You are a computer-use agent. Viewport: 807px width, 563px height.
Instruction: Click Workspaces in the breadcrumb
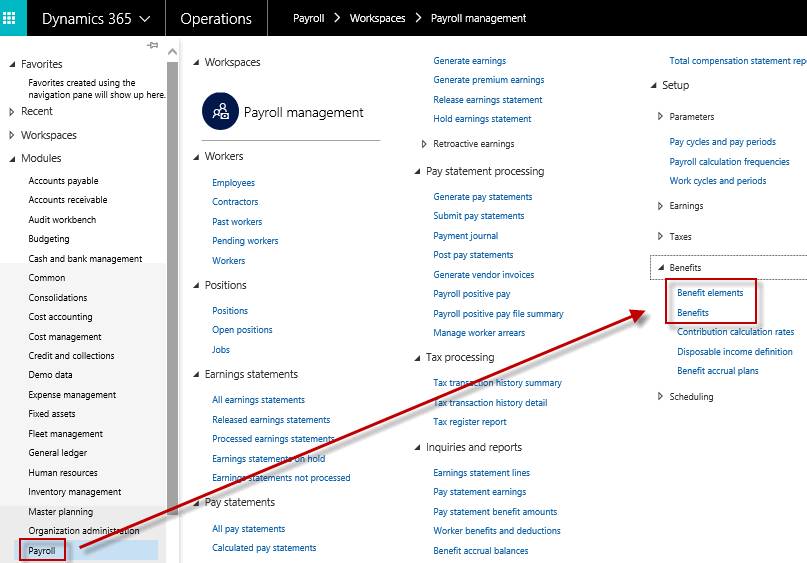377,18
